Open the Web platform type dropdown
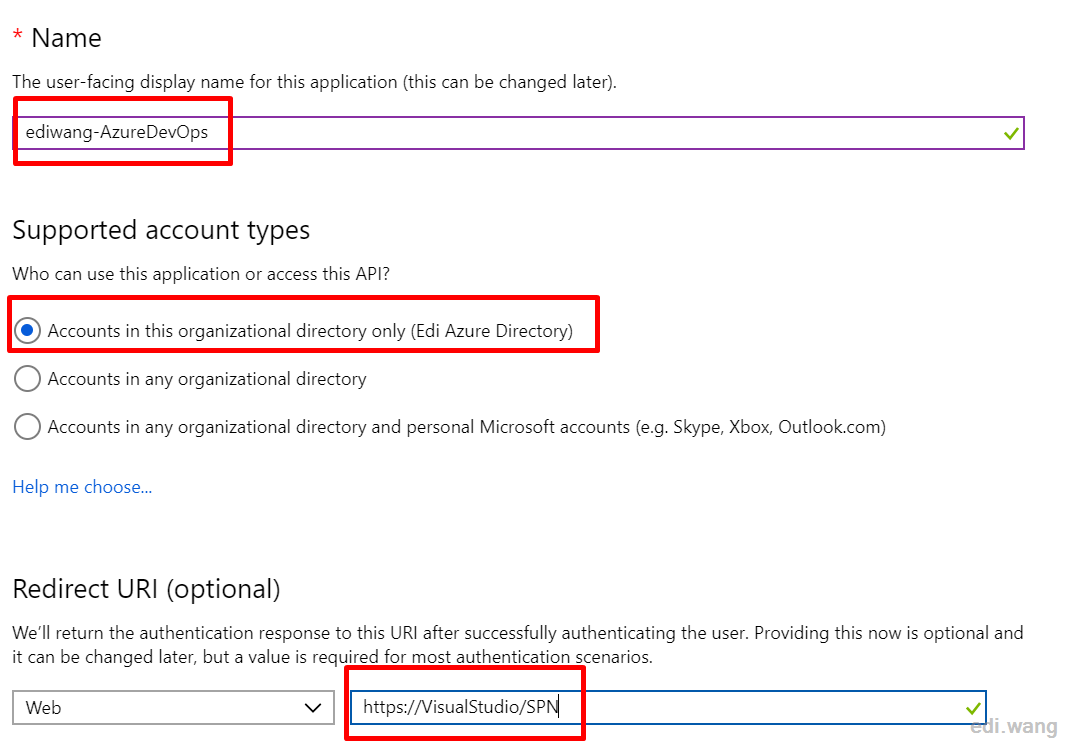This screenshot has width=1074, height=753. pos(173,708)
